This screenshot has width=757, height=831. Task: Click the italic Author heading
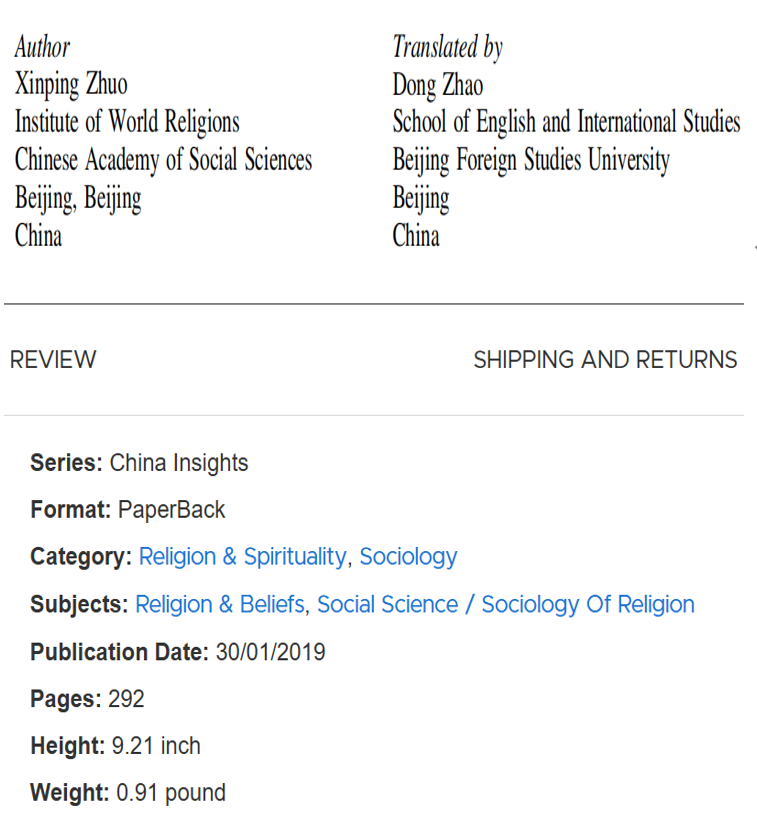tap(43, 47)
